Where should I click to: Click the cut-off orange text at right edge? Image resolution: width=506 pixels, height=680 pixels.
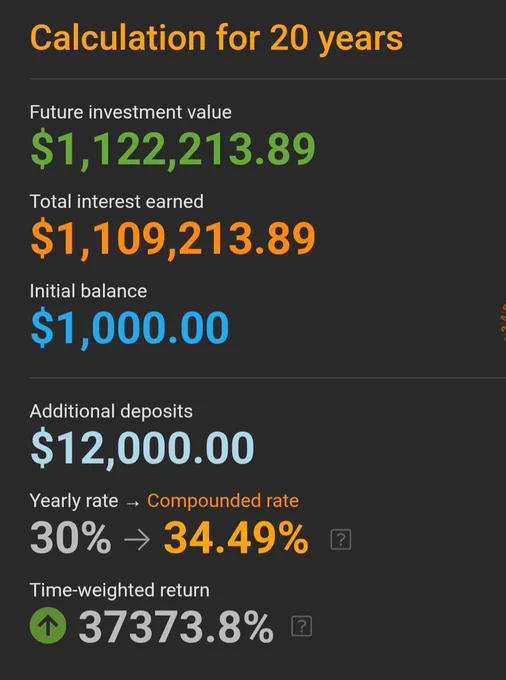503,323
